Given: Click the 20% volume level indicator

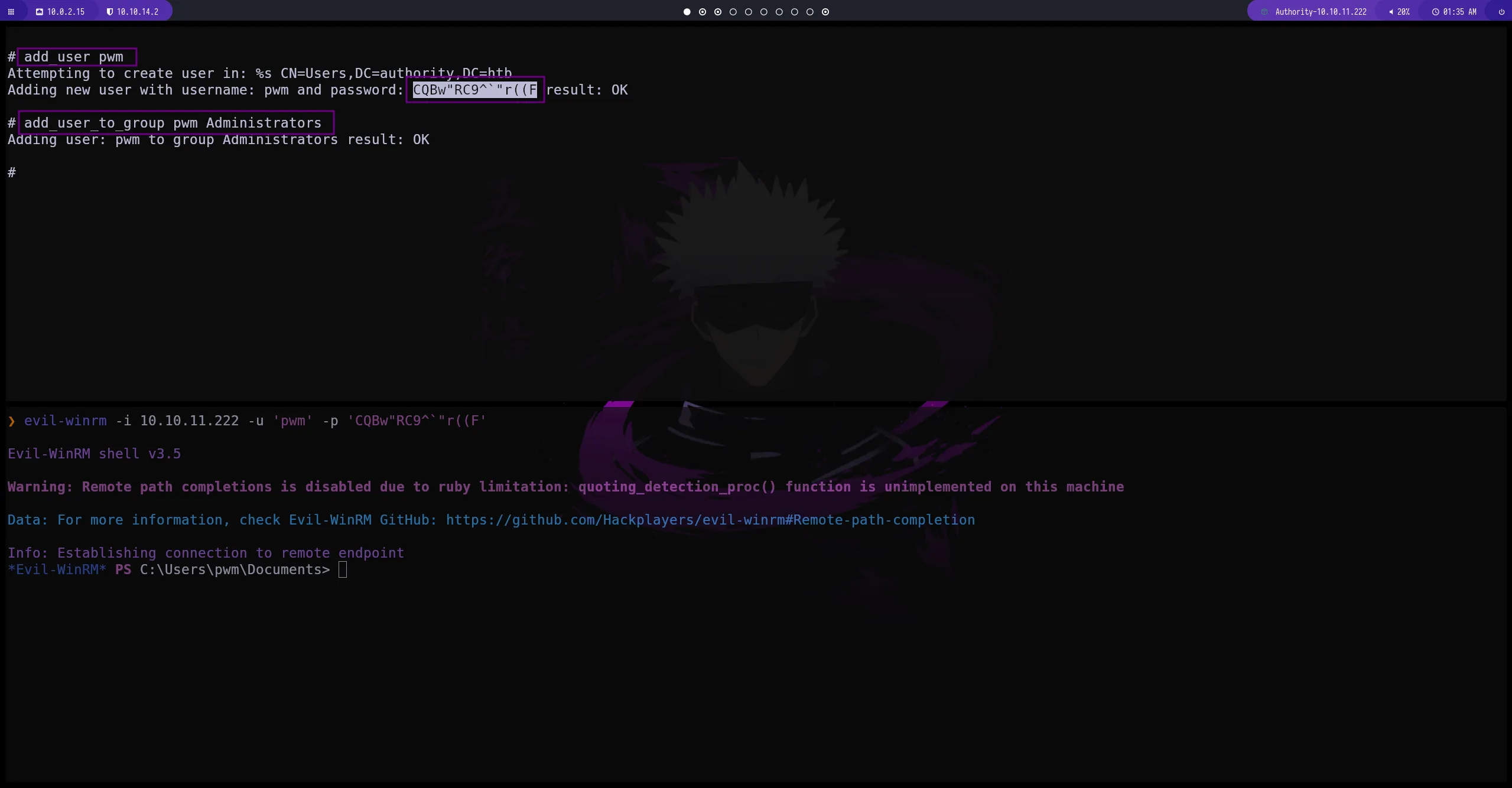Looking at the screenshot, I should click(1405, 11).
